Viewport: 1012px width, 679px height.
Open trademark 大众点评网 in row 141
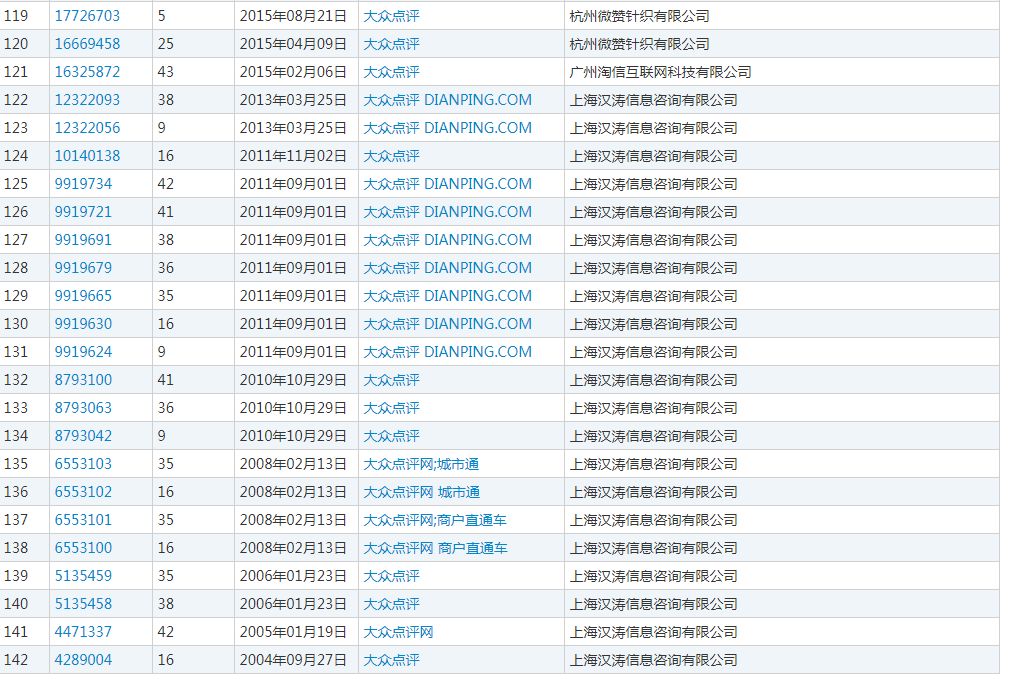click(398, 632)
